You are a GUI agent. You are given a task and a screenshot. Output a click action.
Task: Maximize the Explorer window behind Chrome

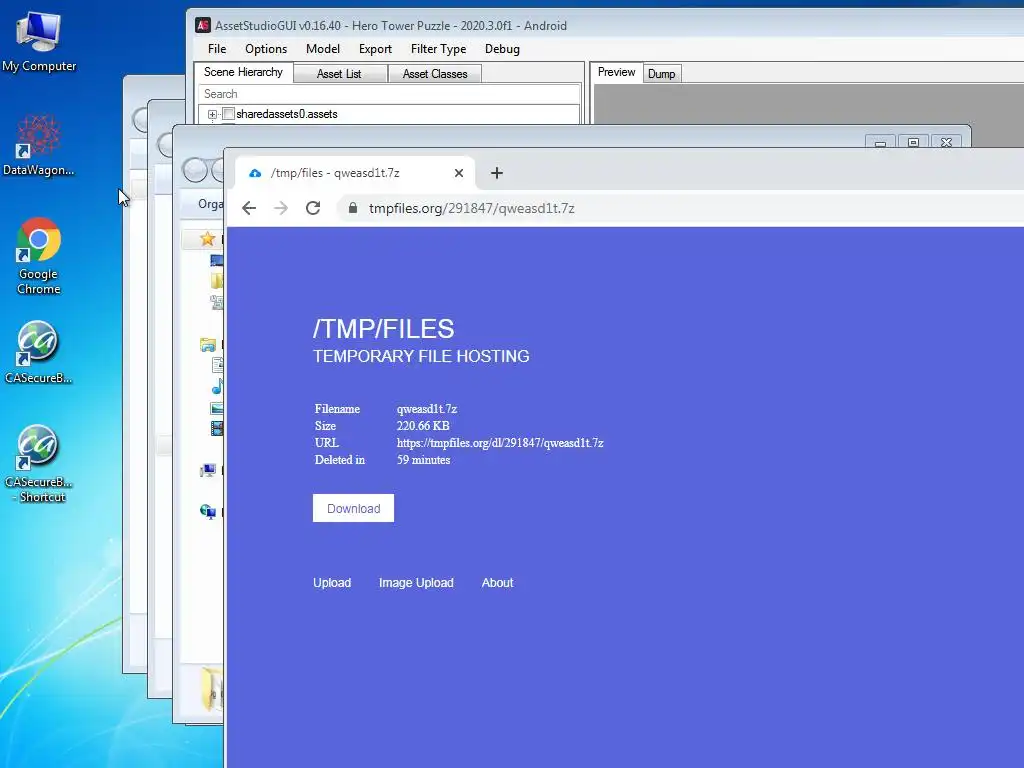913,142
